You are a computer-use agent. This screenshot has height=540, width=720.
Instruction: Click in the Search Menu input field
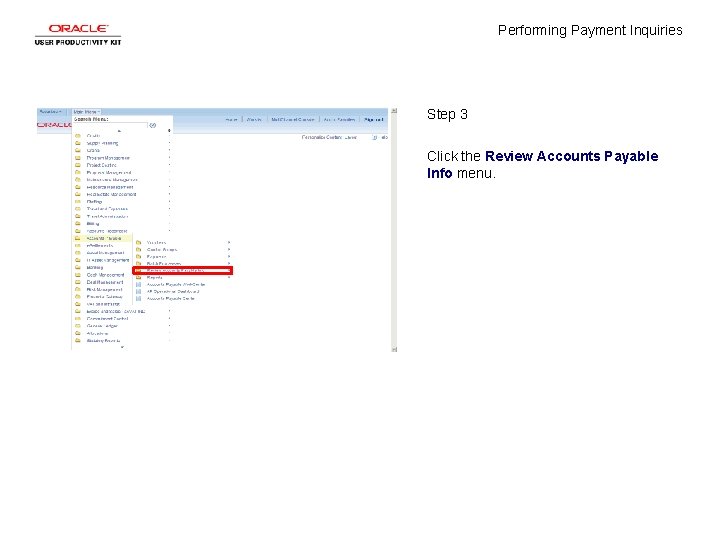[111, 125]
